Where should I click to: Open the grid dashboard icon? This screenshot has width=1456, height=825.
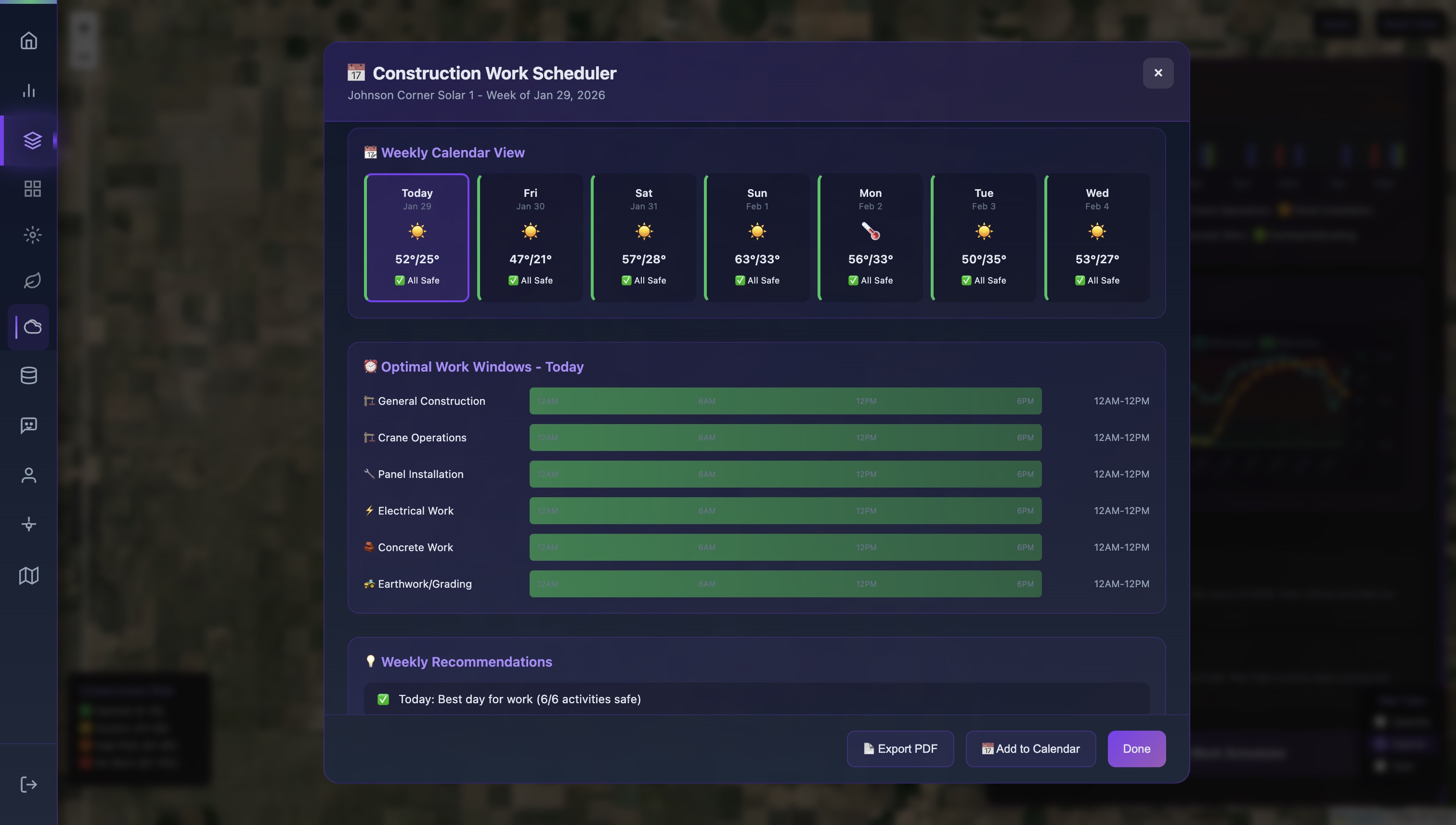pyautogui.click(x=32, y=189)
